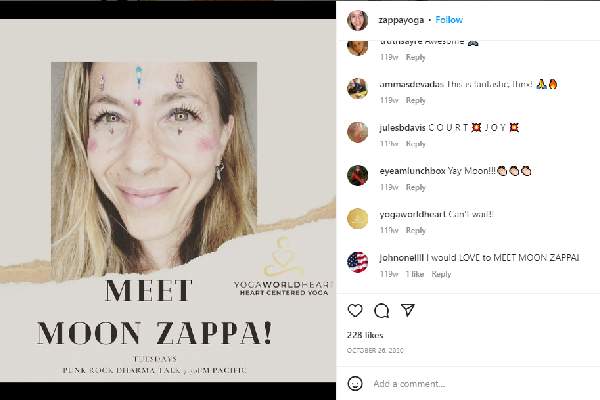
Task: Reply to eyeamlunchbox comment
Action: tap(416, 187)
